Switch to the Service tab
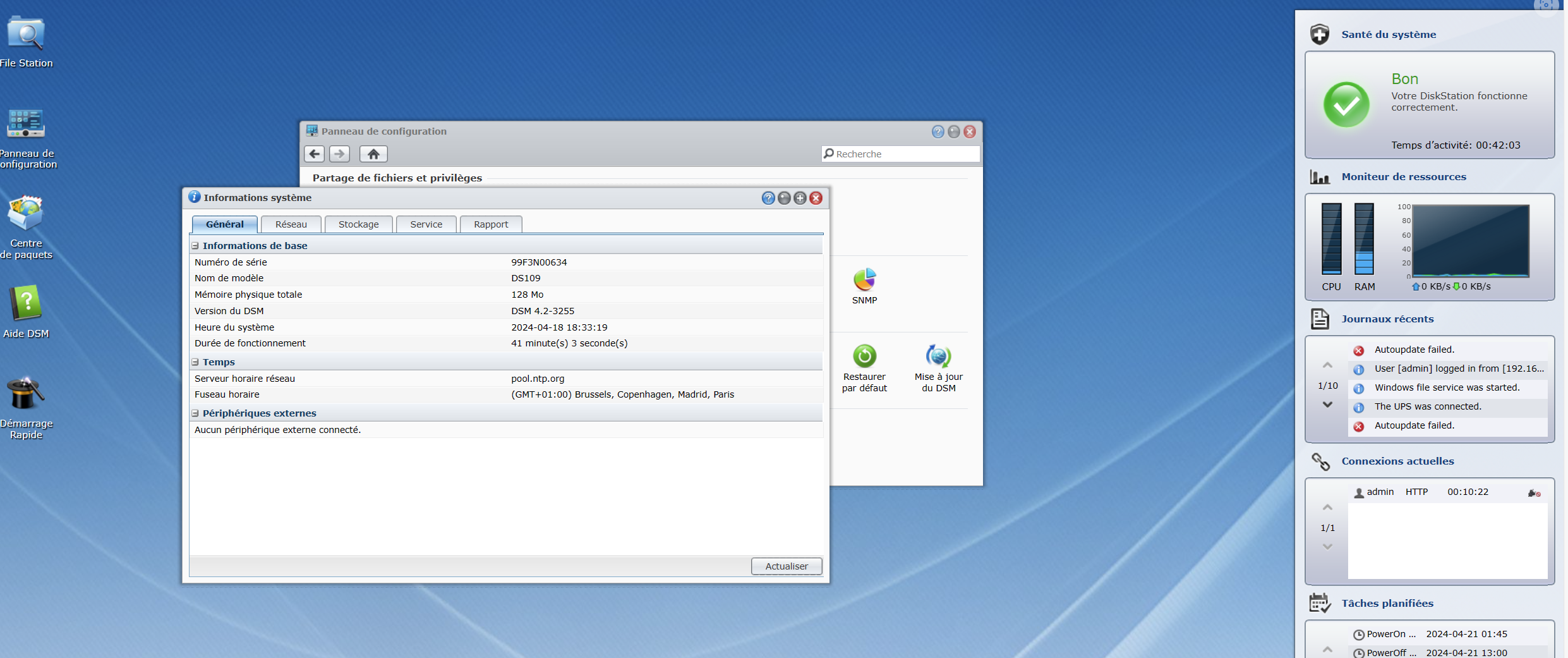Screen dimensions: 1568x658 (426, 224)
